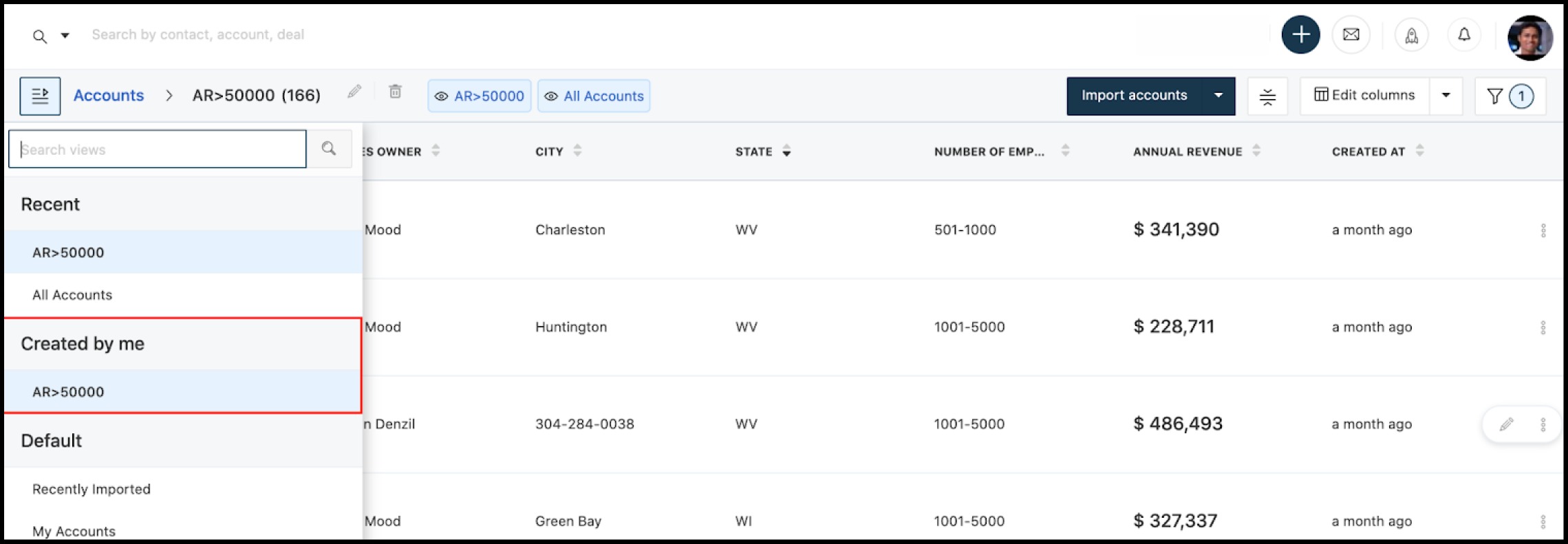Open the filter funnel with 1 applied
The image size is (1568, 544).
pyautogui.click(x=1510, y=96)
